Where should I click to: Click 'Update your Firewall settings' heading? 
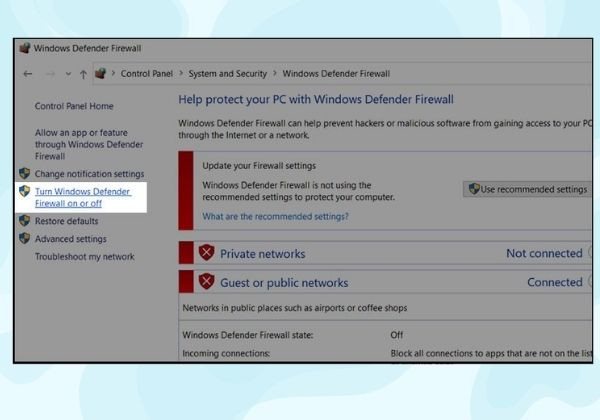[x=259, y=166]
